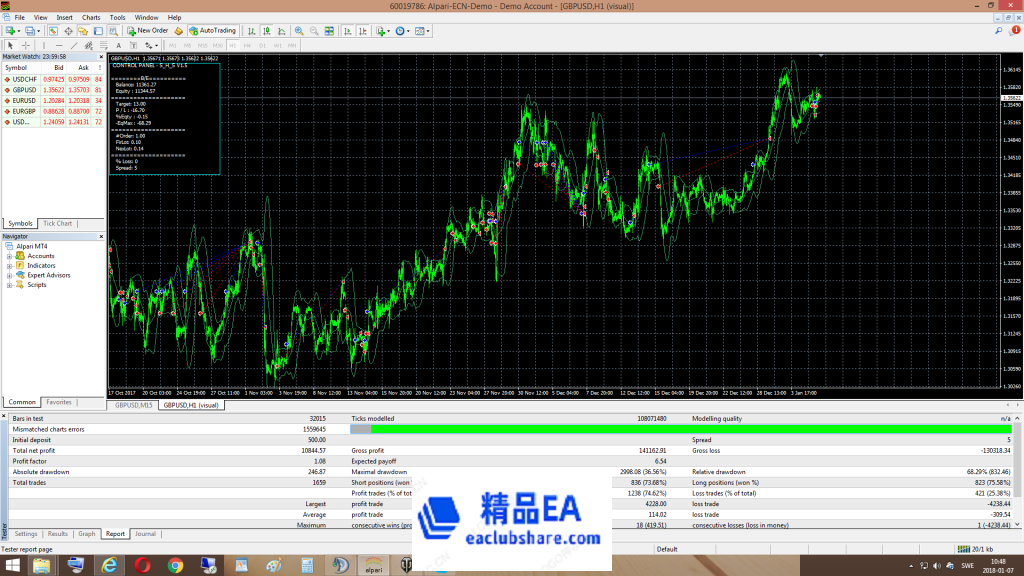Image resolution: width=1024 pixels, height=576 pixels.
Task: Expand the Indicators tree node
Action: tap(9, 265)
